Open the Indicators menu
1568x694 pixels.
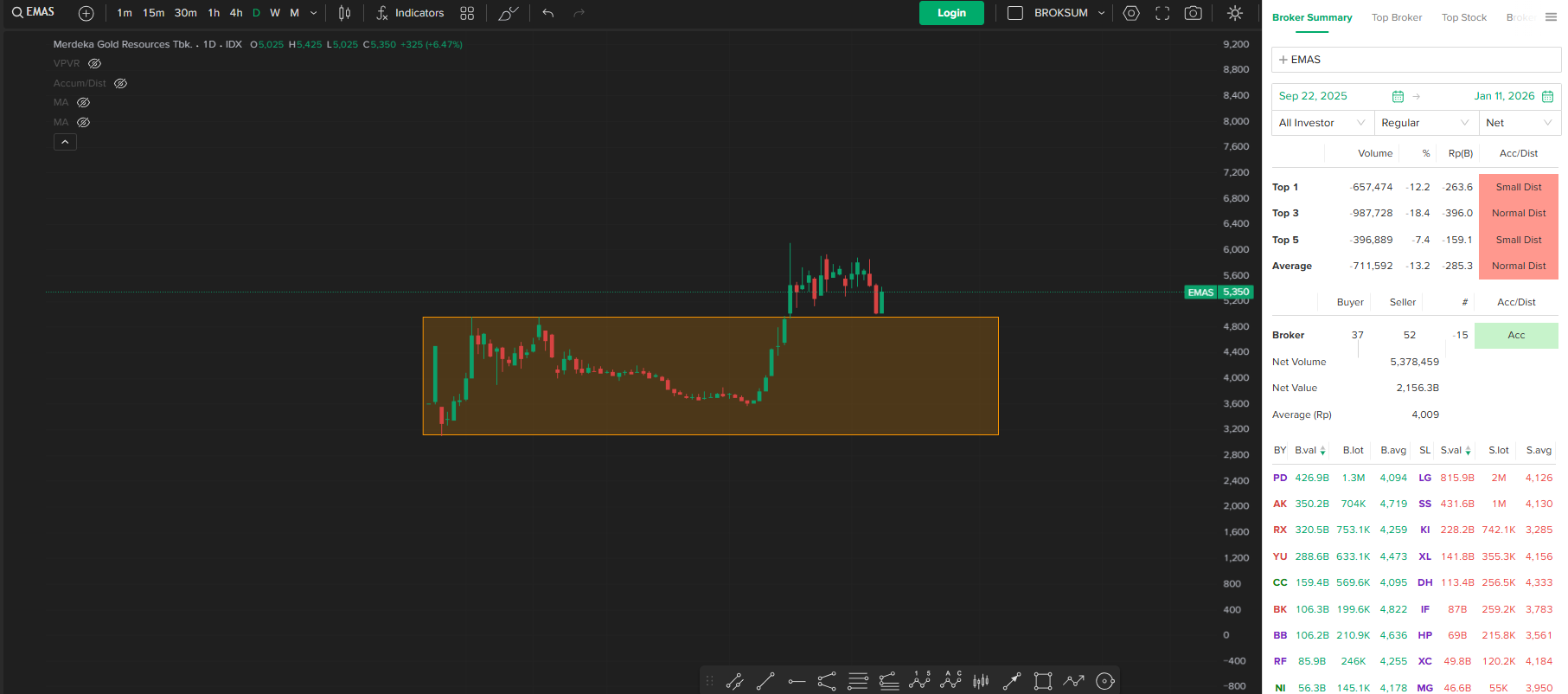(x=411, y=13)
